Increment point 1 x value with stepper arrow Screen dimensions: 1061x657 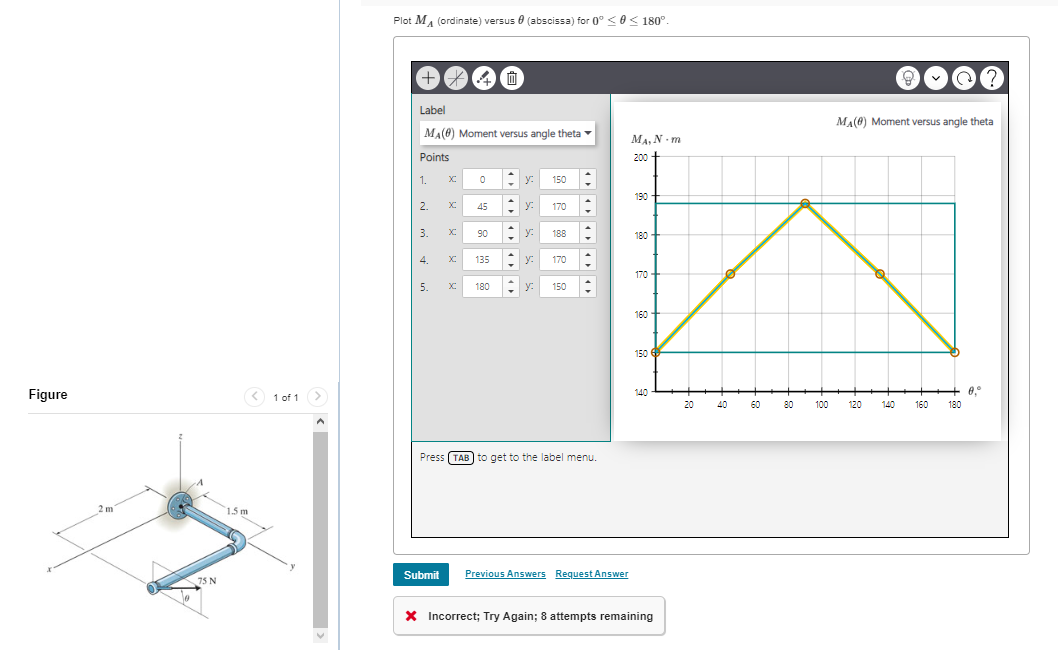pos(513,174)
